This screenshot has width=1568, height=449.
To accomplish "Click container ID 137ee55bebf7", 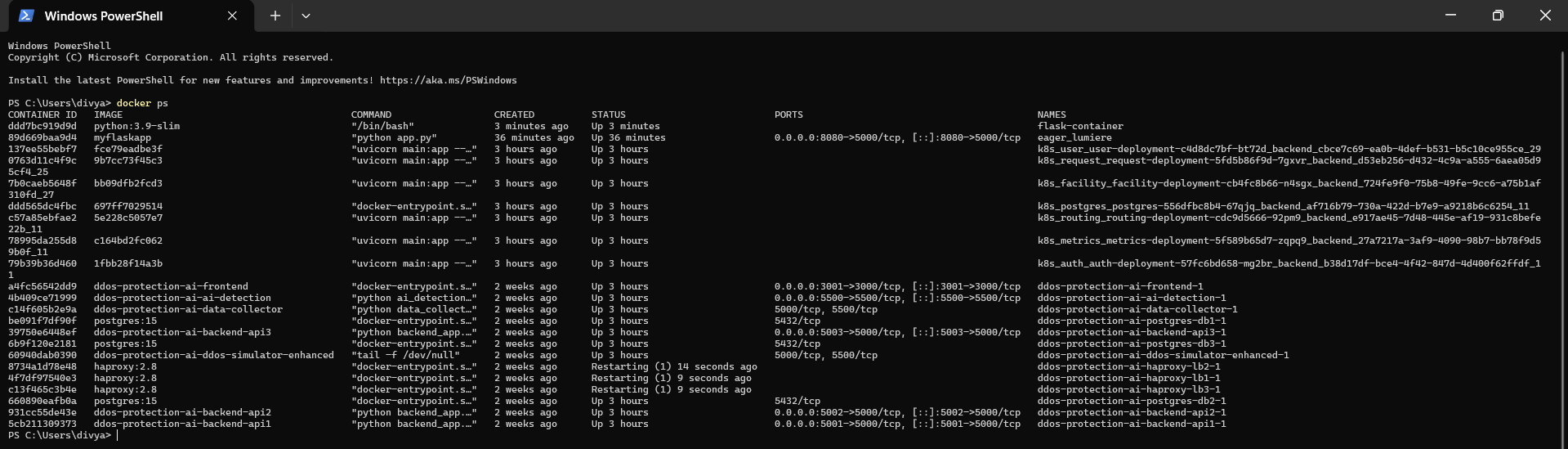I will pos(42,149).
